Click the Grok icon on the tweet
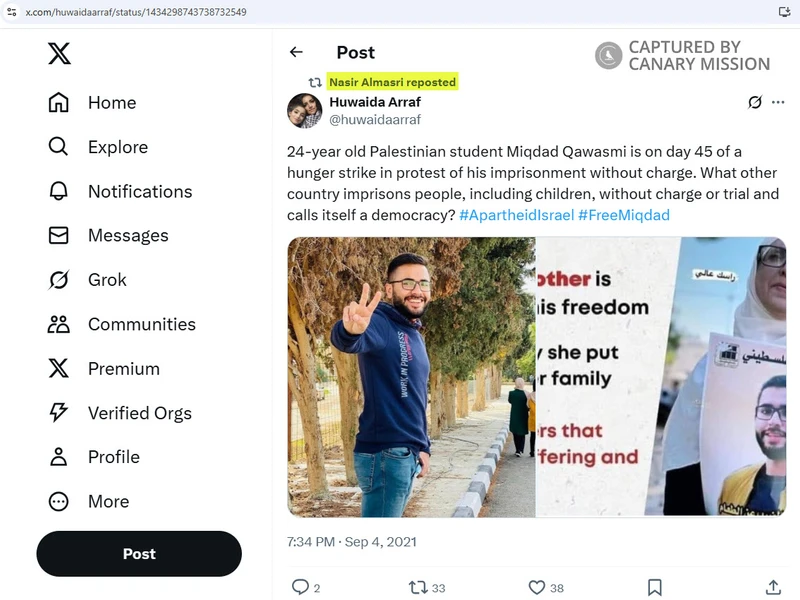Screen dimensions: 800x600 tap(755, 102)
